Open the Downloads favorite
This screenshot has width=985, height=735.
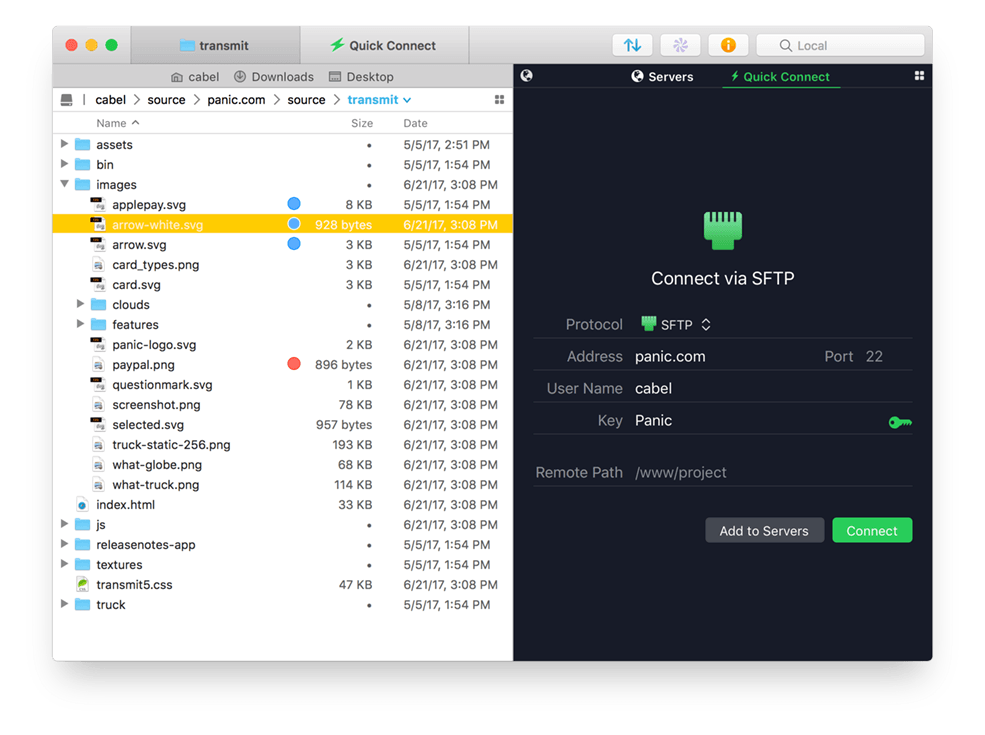point(273,76)
